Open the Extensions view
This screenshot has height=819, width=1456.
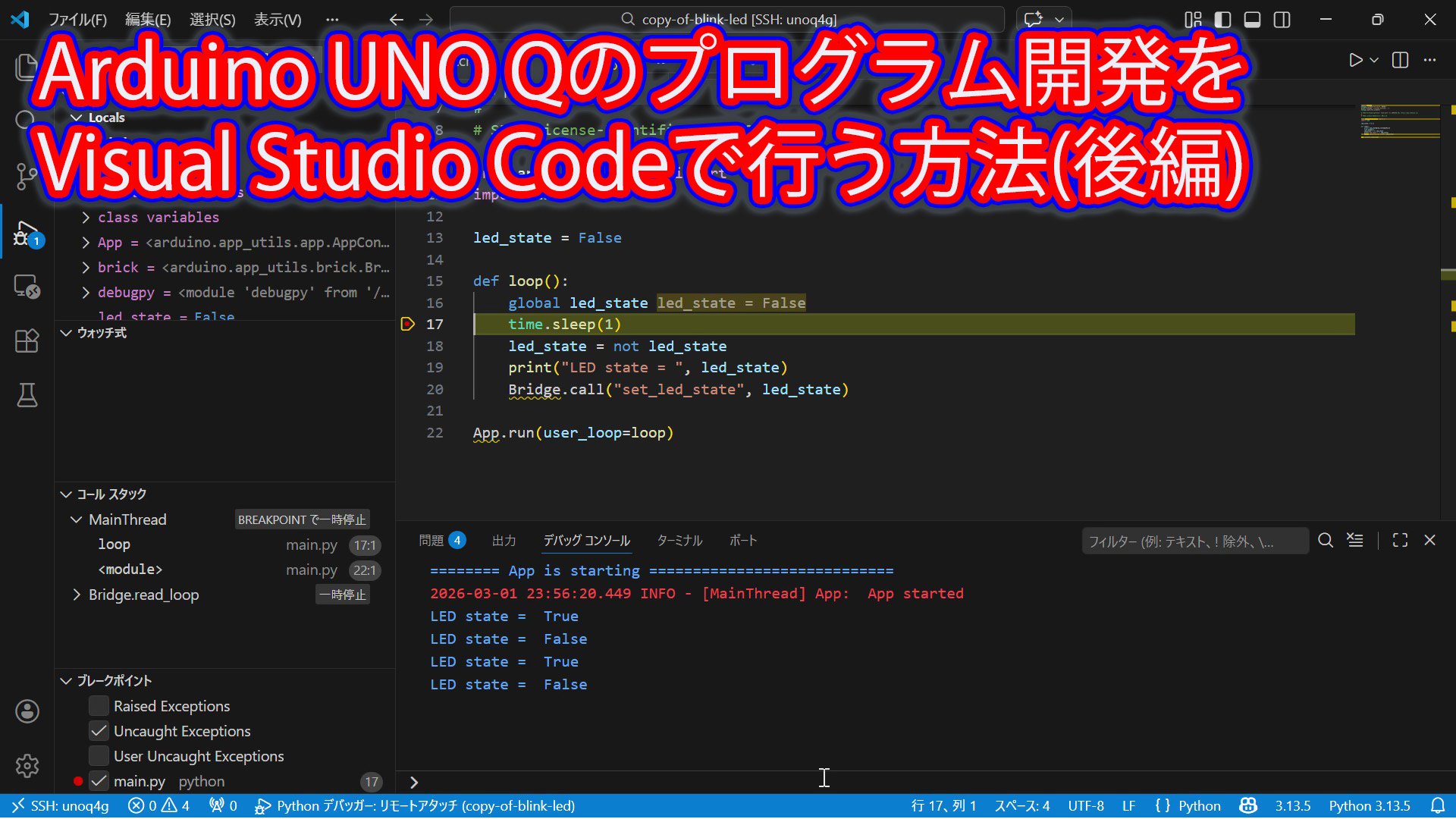click(x=27, y=341)
